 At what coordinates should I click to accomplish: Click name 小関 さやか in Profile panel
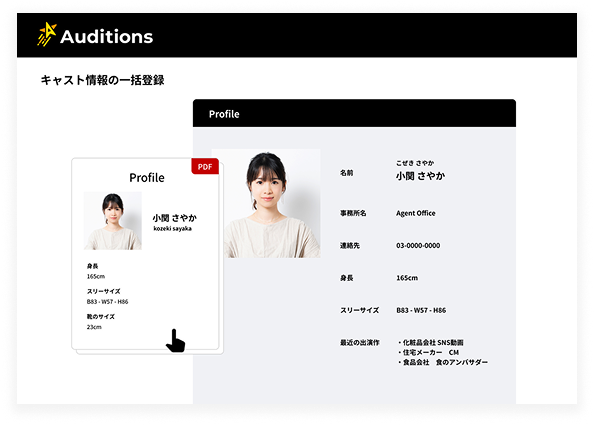pyautogui.click(x=420, y=176)
